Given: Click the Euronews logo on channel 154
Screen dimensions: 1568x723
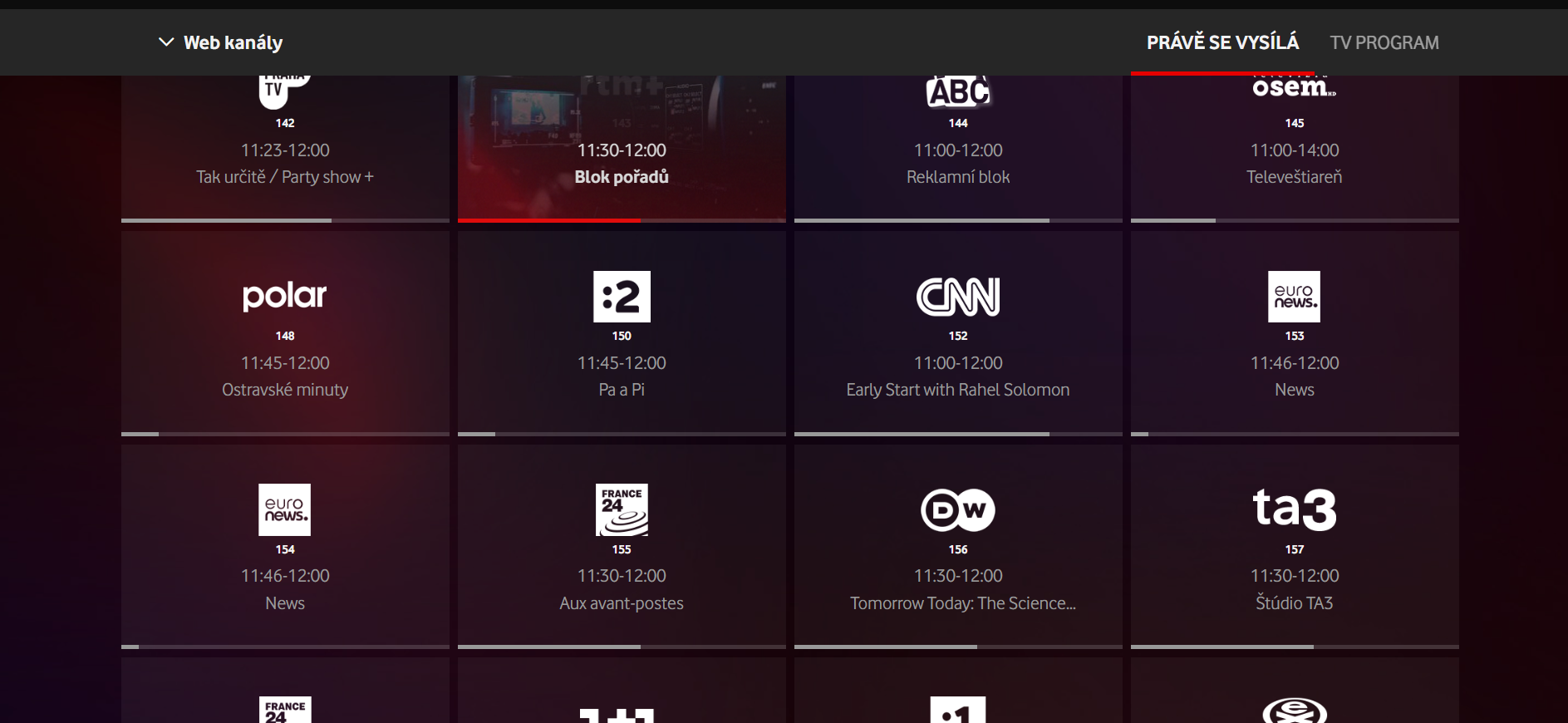Looking at the screenshot, I should tap(284, 509).
